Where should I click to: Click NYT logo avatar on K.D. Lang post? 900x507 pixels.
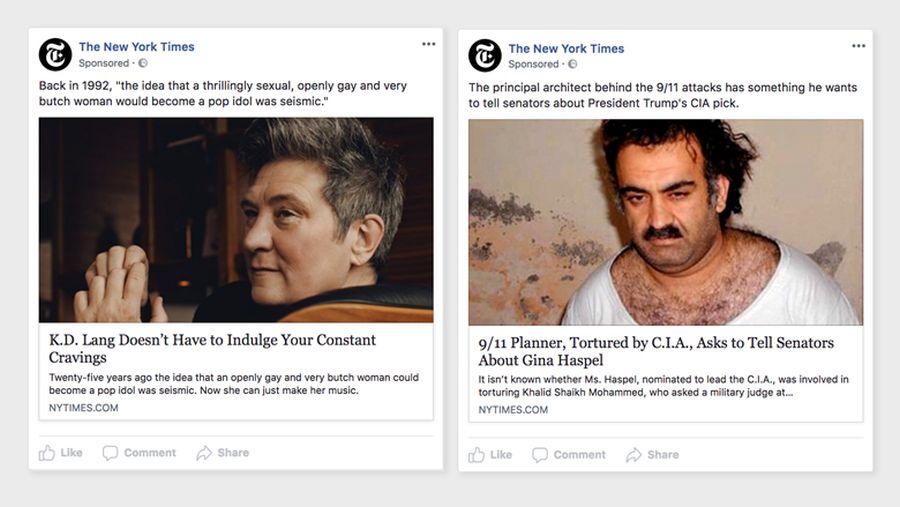click(55, 55)
